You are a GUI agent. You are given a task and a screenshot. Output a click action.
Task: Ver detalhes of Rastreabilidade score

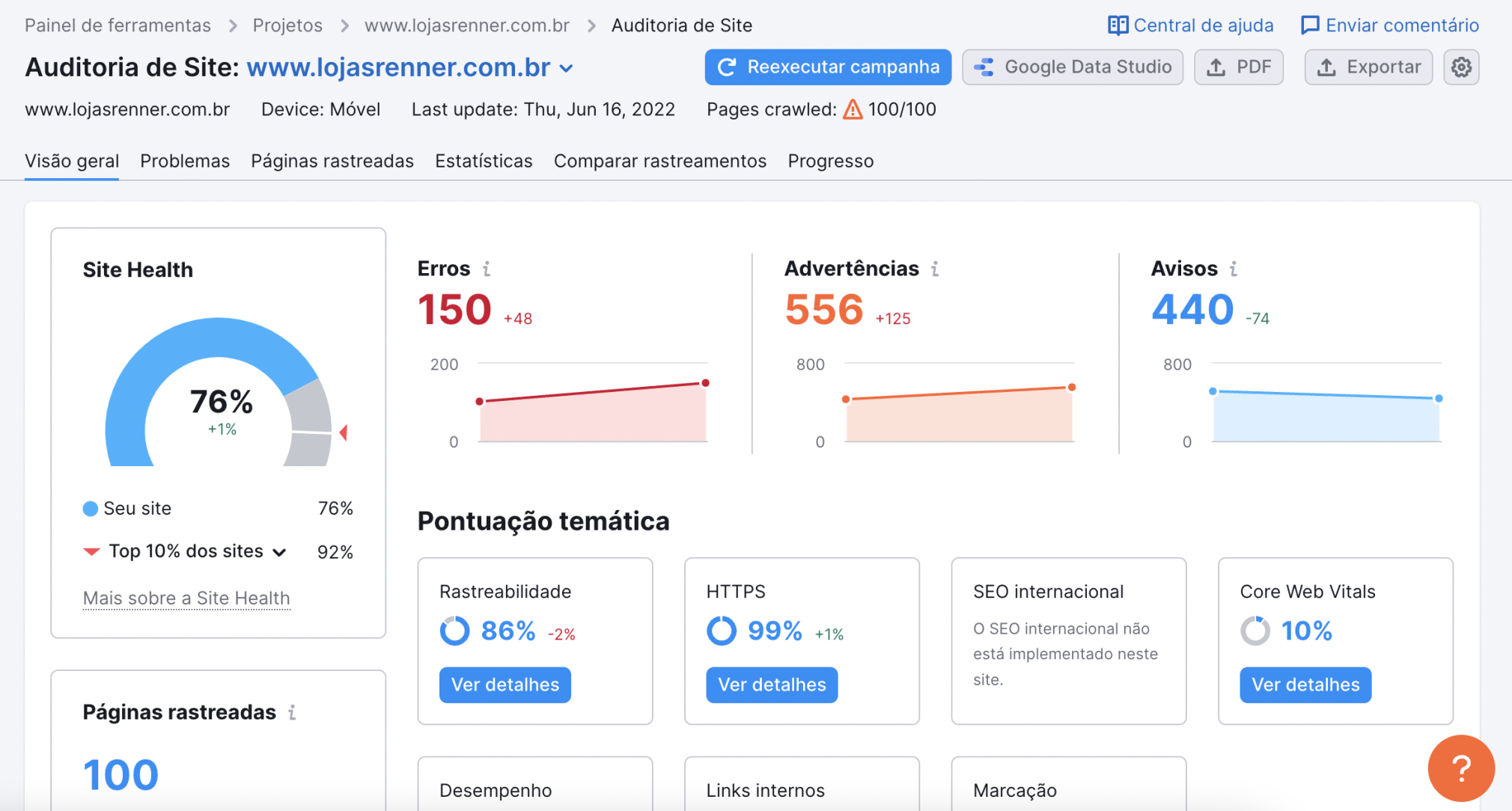point(504,685)
